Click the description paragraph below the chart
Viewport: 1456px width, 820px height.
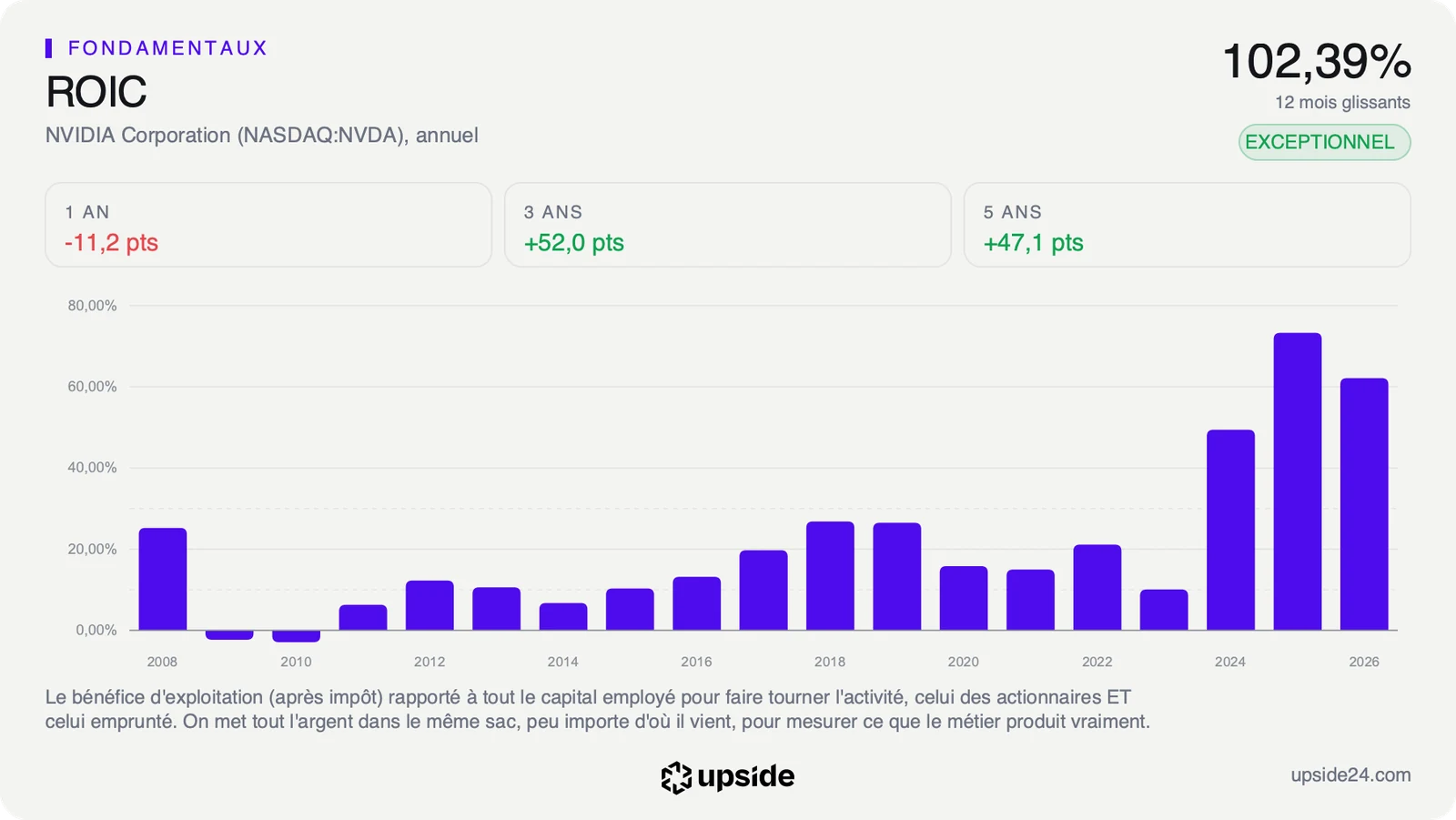click(598, 709)
